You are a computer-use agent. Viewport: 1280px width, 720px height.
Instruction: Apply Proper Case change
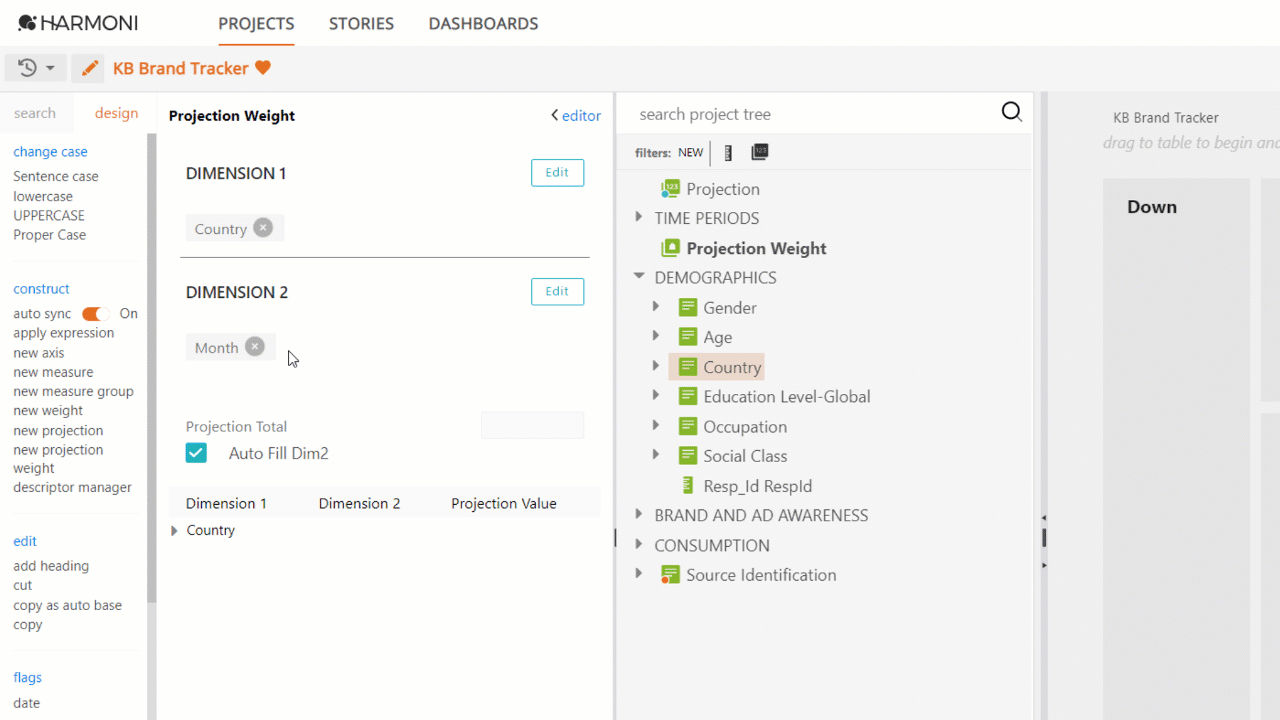tap(50, 235)
